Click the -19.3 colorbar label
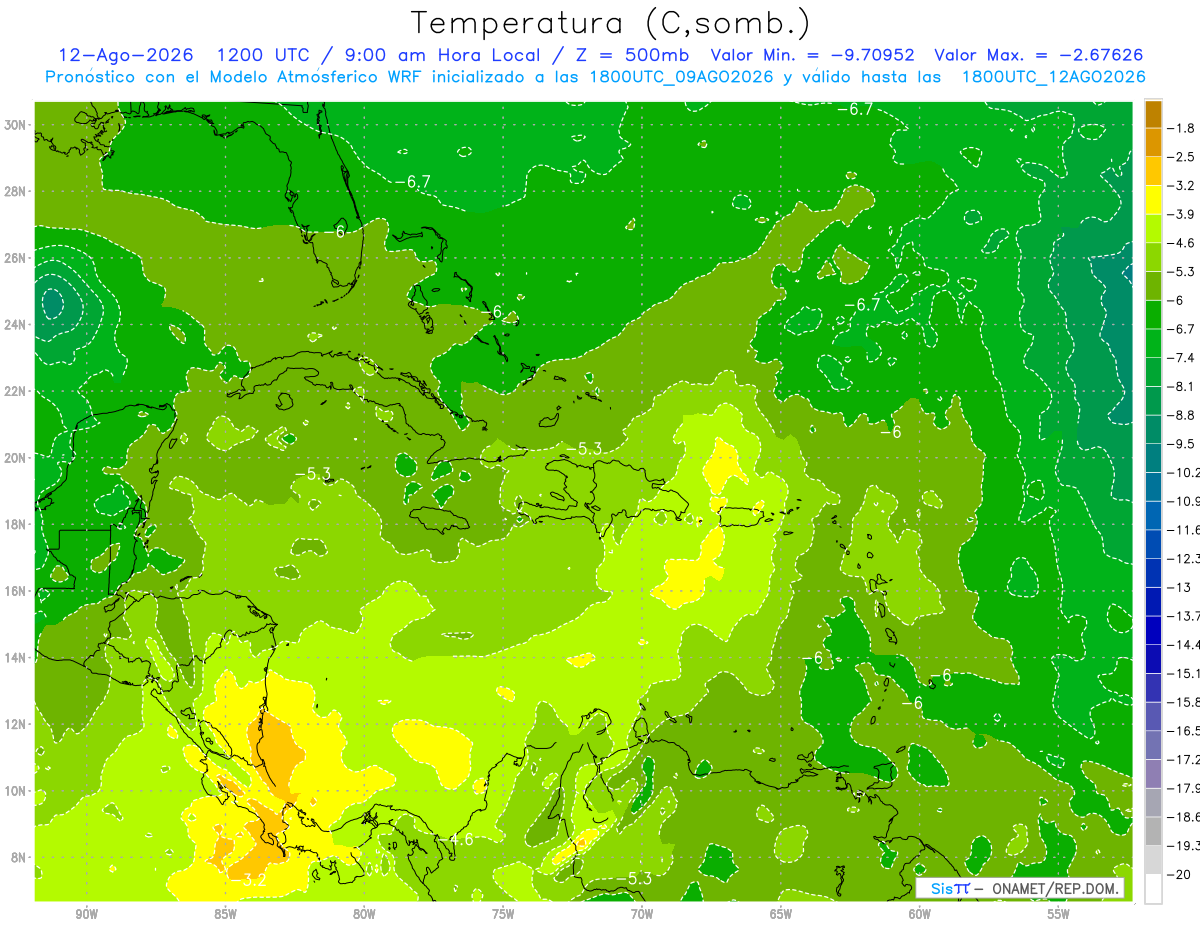This screenshot has width=1200, height=927. pos(1183,845)
